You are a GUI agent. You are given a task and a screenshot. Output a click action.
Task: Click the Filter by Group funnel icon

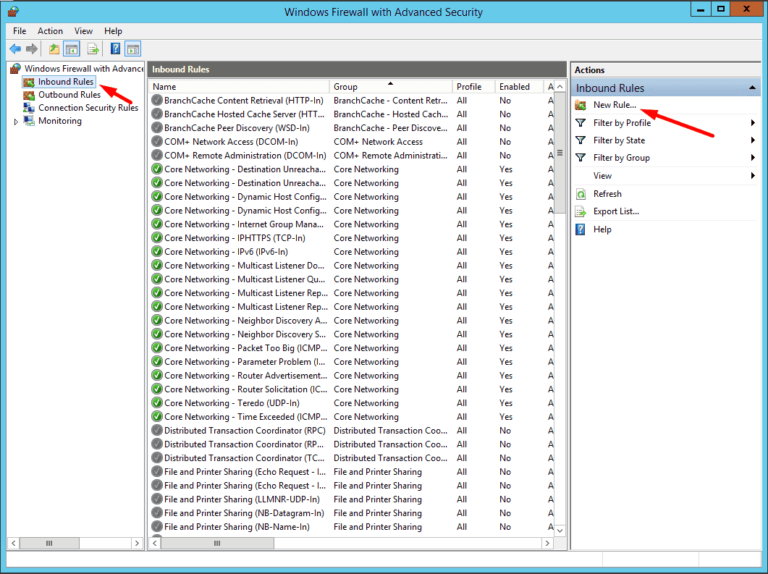tap(580, 158)
